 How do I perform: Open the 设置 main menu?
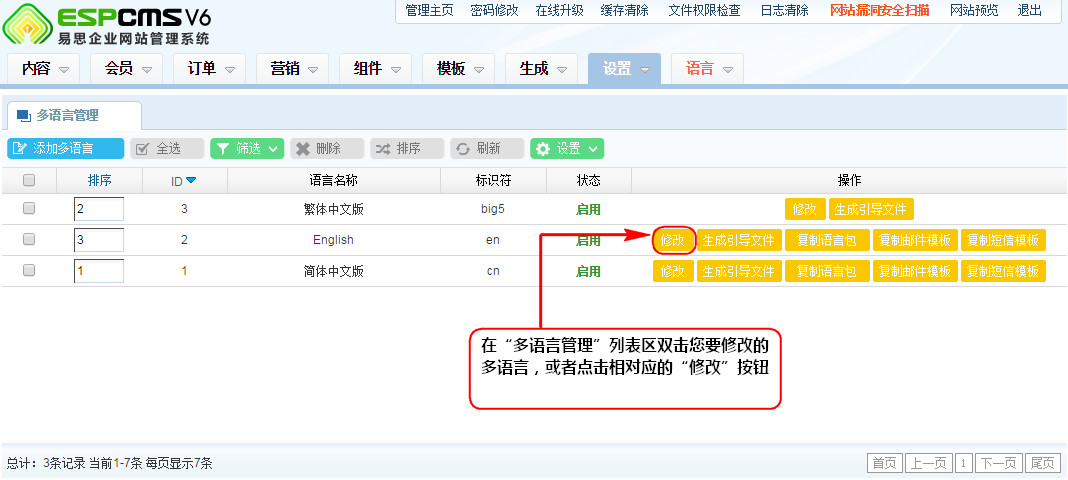[x=625, y=69]
